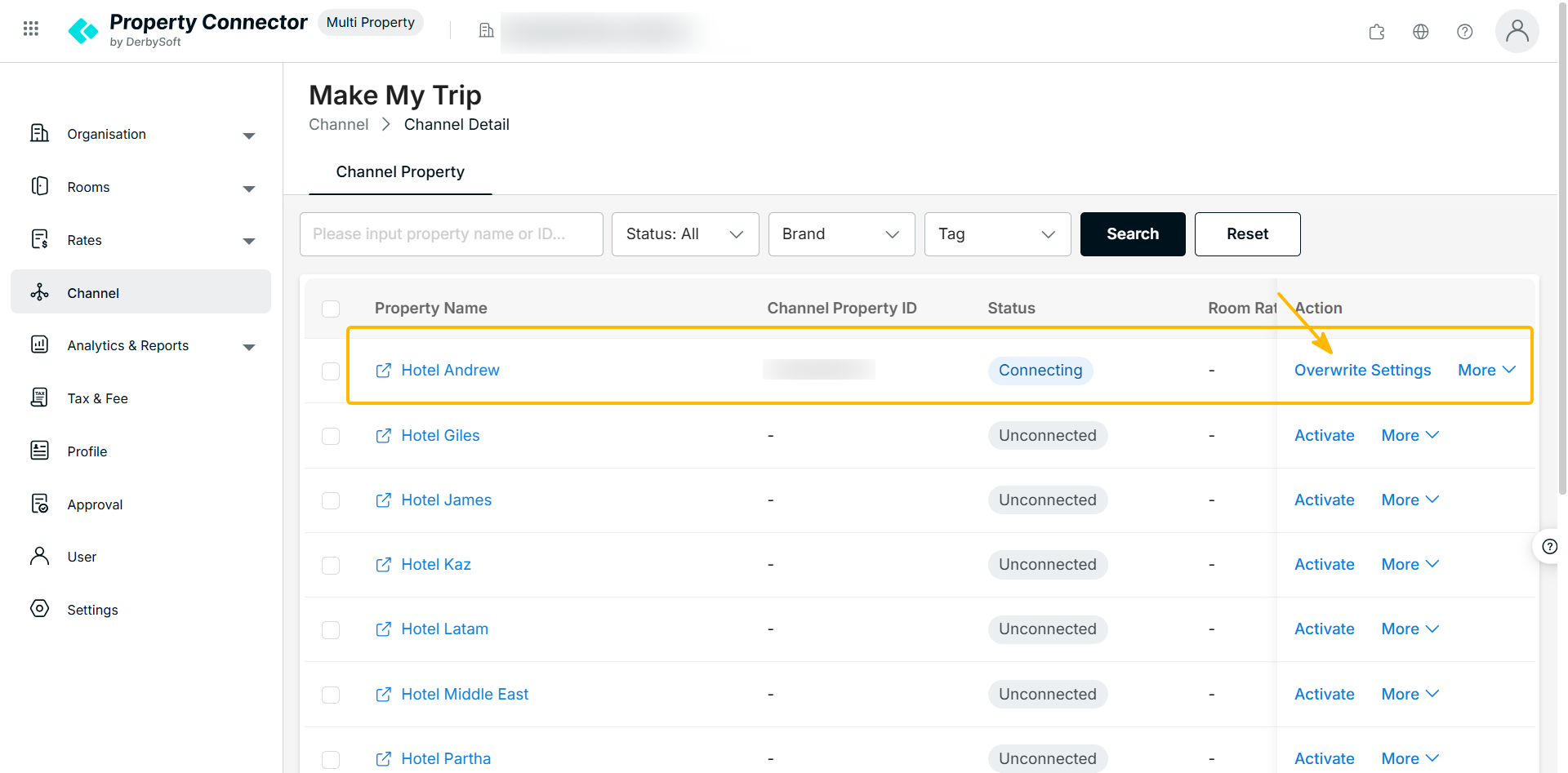Image resolution: width=1568 pixels, height=773 pixels.
Task: Open the More menu for Hotel Andrew
Action: [1487, 371]
